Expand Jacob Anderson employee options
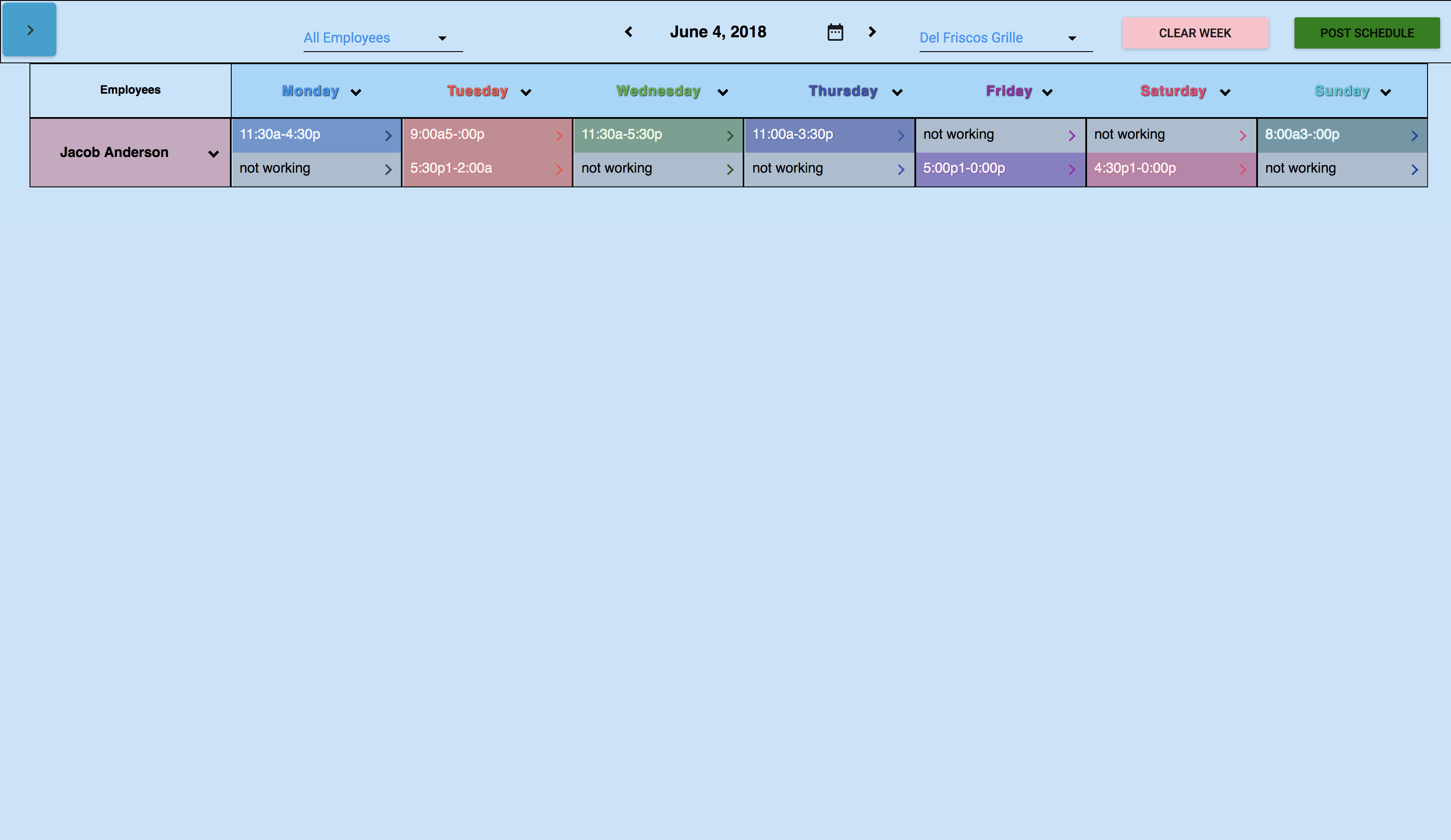Viewport: 1451px width, 840px height. pos(213,154)
